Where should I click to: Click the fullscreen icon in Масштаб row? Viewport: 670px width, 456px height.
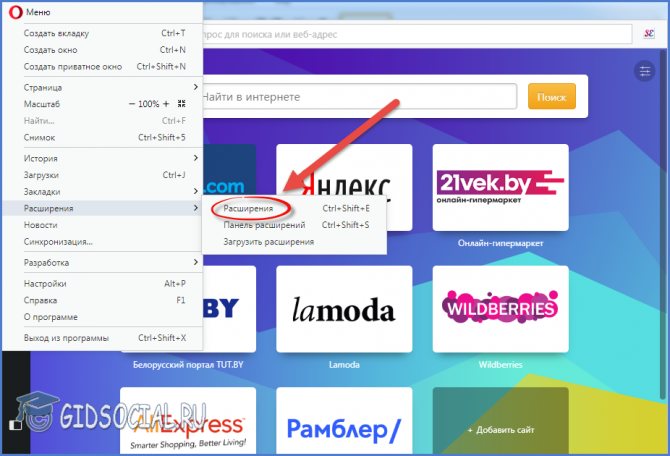pos(182,104)
